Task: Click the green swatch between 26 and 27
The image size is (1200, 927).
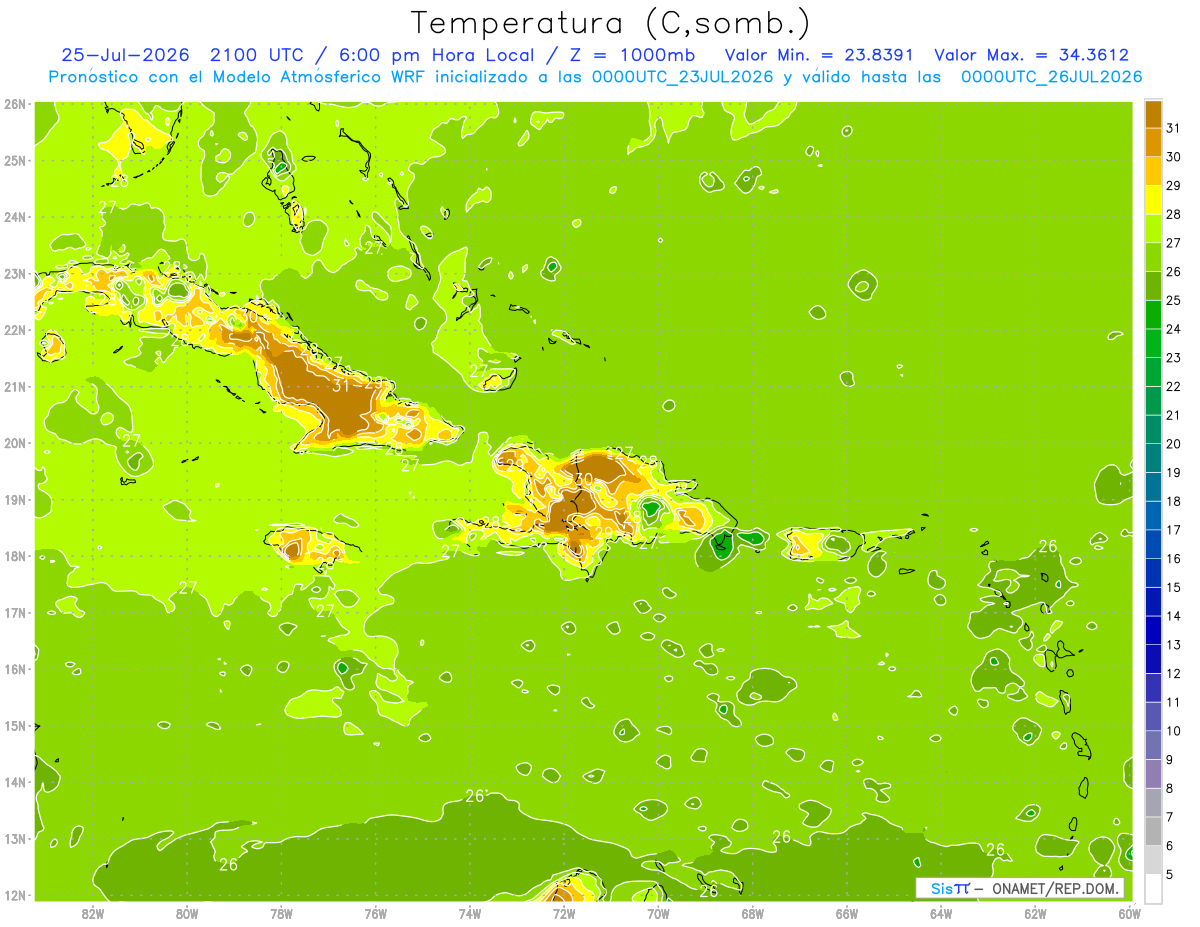Action: pos(1153,257)
